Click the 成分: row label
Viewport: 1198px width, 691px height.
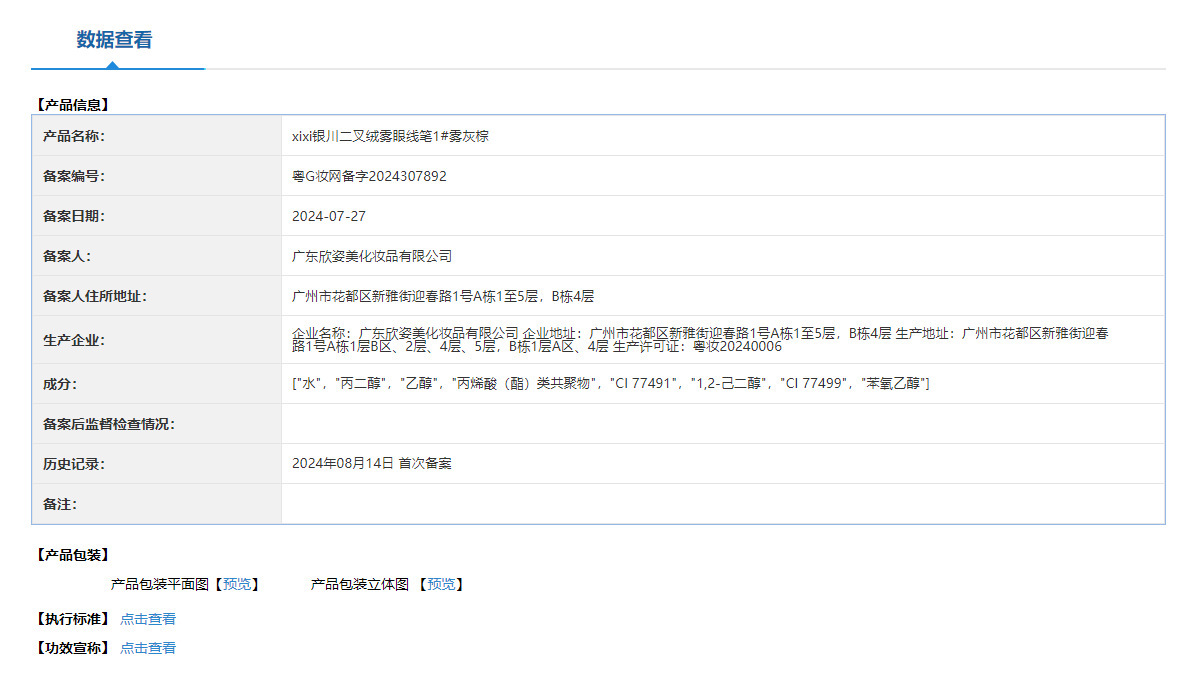click(x=60, y=384)
